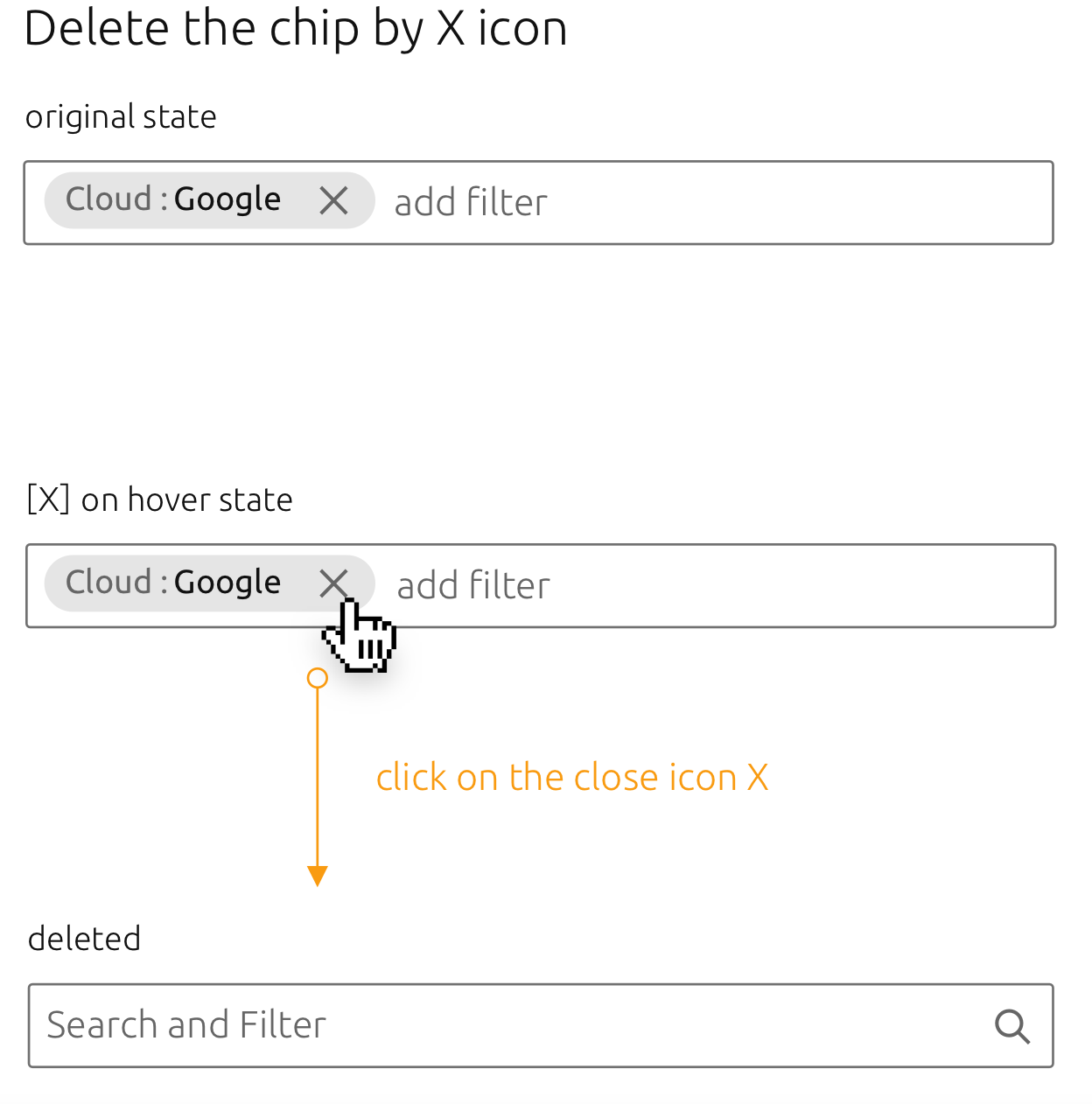Click the 'deleted' label

[x=84, y=939]
